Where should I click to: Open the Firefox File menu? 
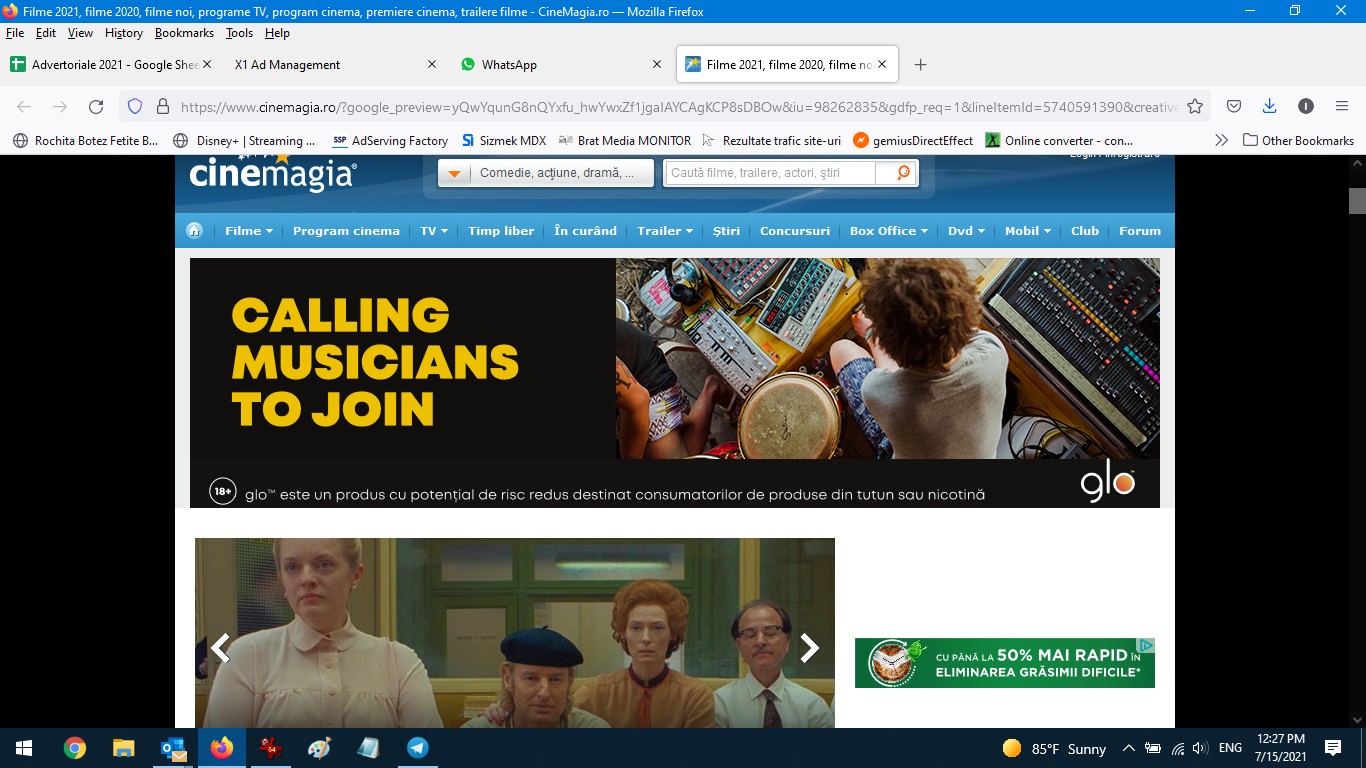click(x=15, y=33)
